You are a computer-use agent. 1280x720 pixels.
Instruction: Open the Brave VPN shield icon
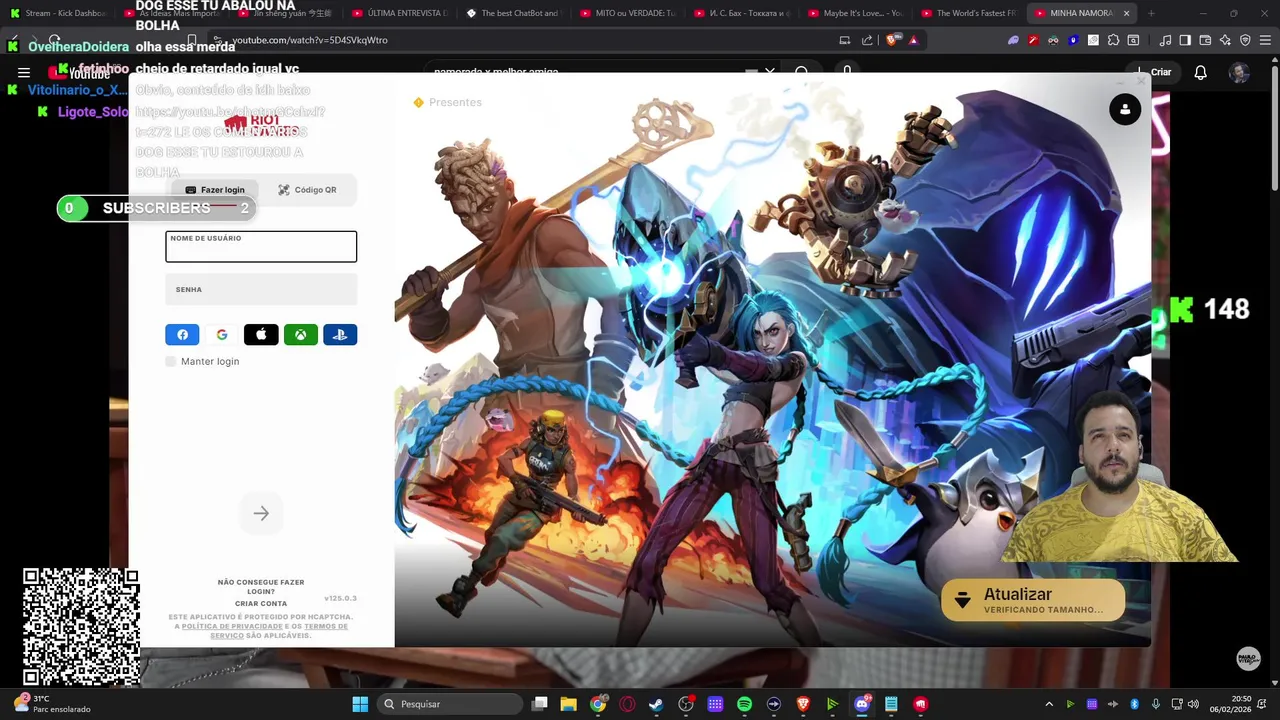[x=1245, y=40]
